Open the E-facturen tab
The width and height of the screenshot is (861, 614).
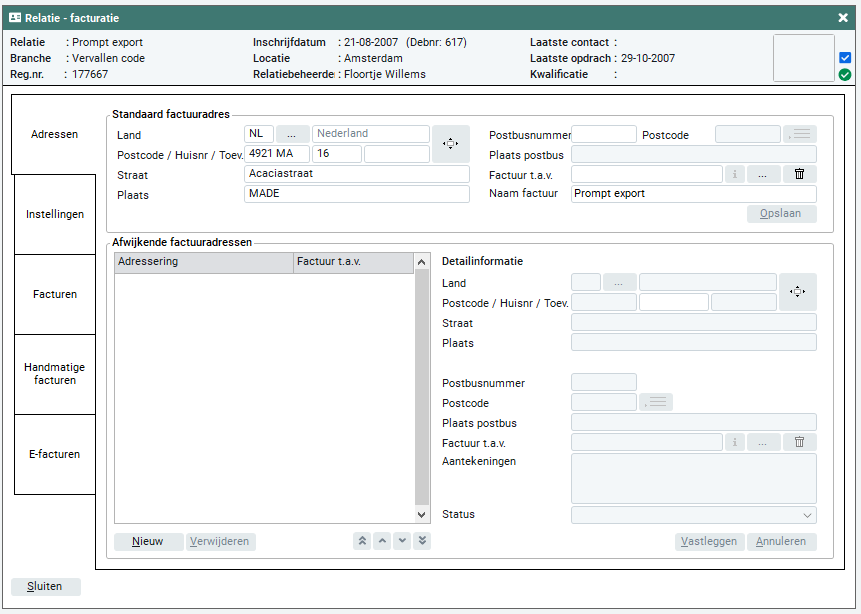coord(55,454)
